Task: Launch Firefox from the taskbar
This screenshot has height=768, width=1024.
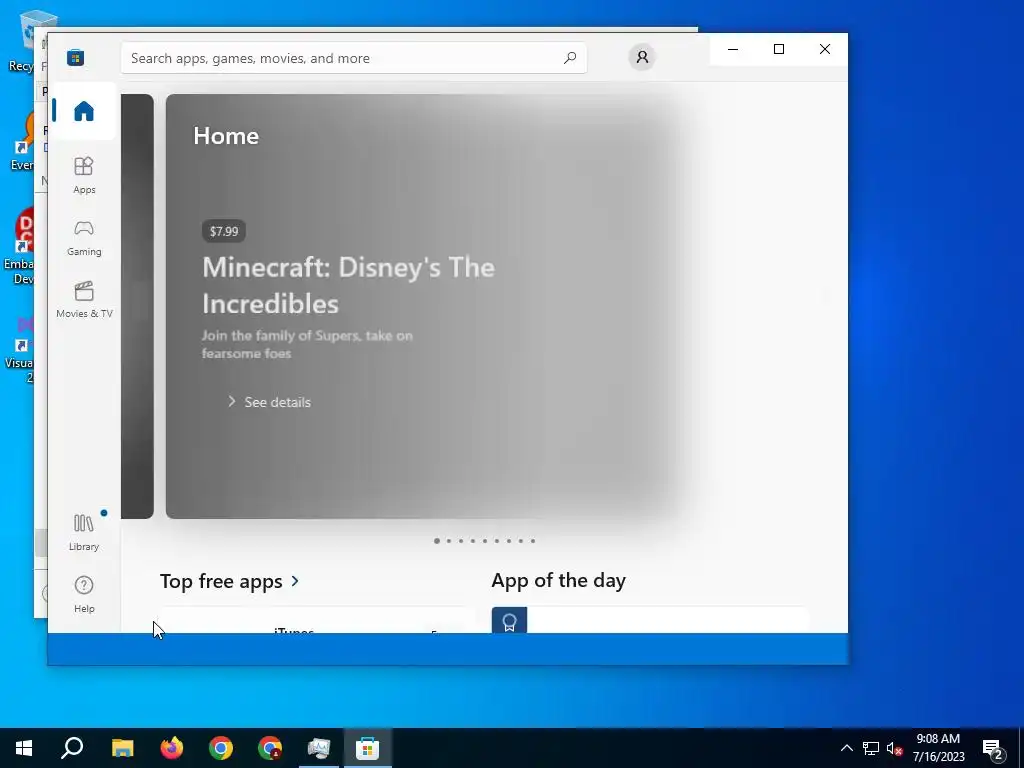Action: 172,748
